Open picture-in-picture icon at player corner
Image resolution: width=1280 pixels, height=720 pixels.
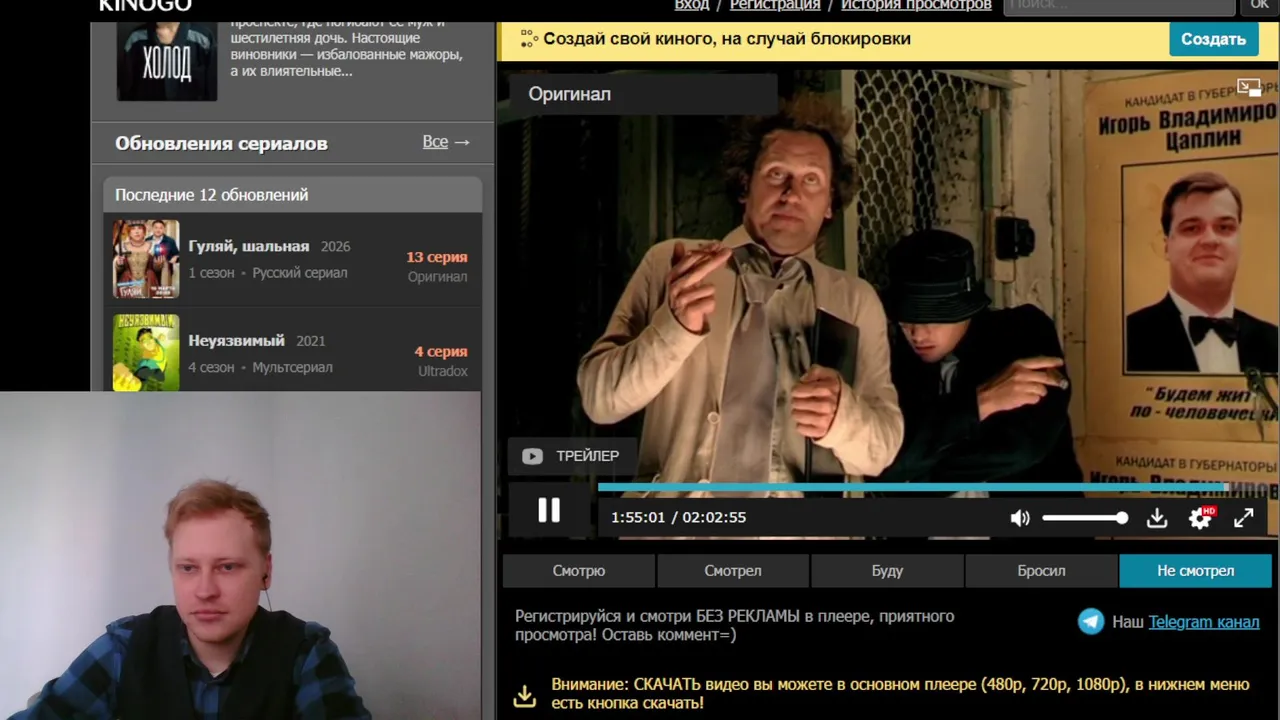1249,87
